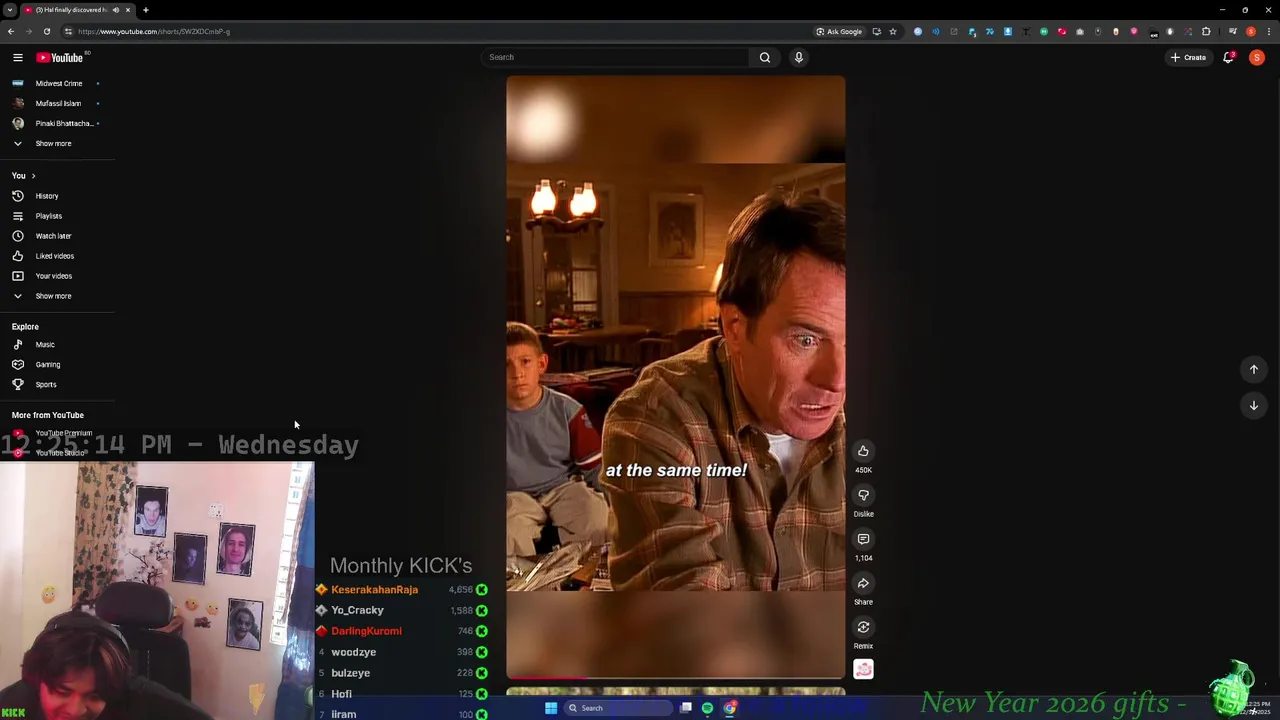Dislike the Short with thumbs down
Image resolution: width=1280 pixels, height=720 pixels.
pyautogui.click(x=863, y=495)
